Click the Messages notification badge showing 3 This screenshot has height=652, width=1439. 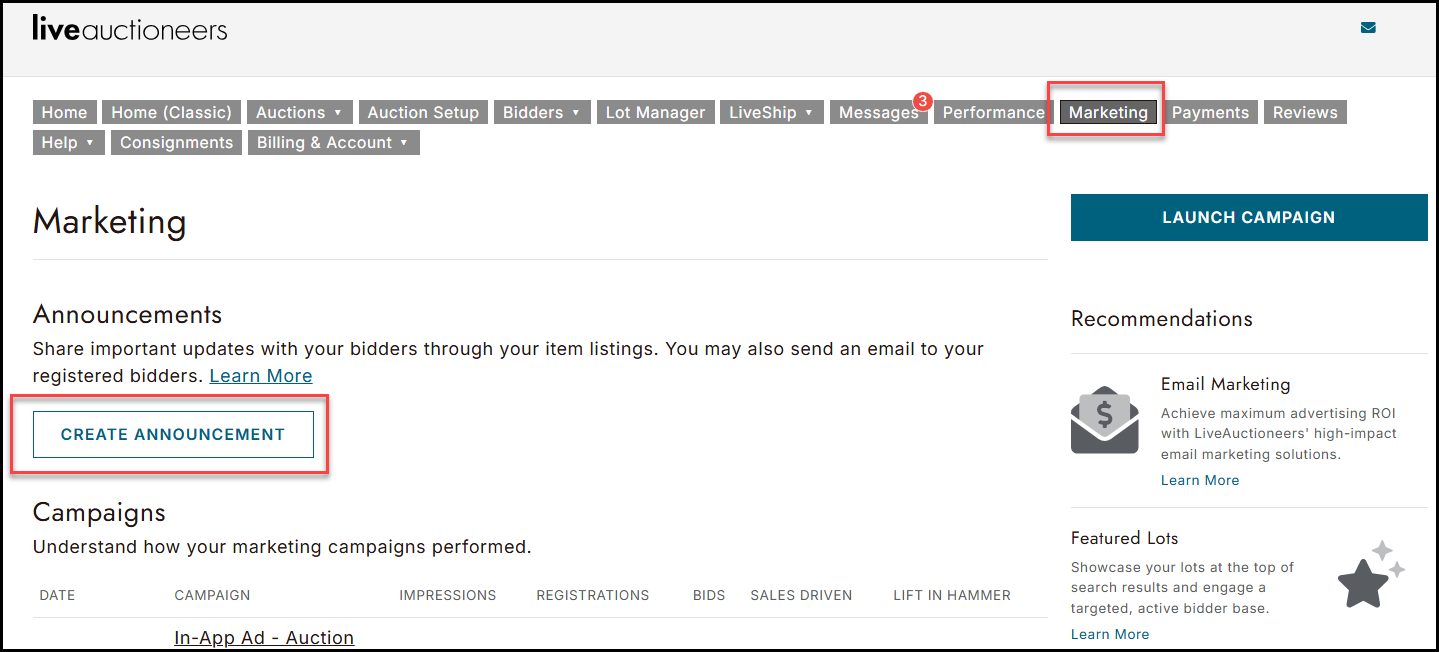pos(922,101)
